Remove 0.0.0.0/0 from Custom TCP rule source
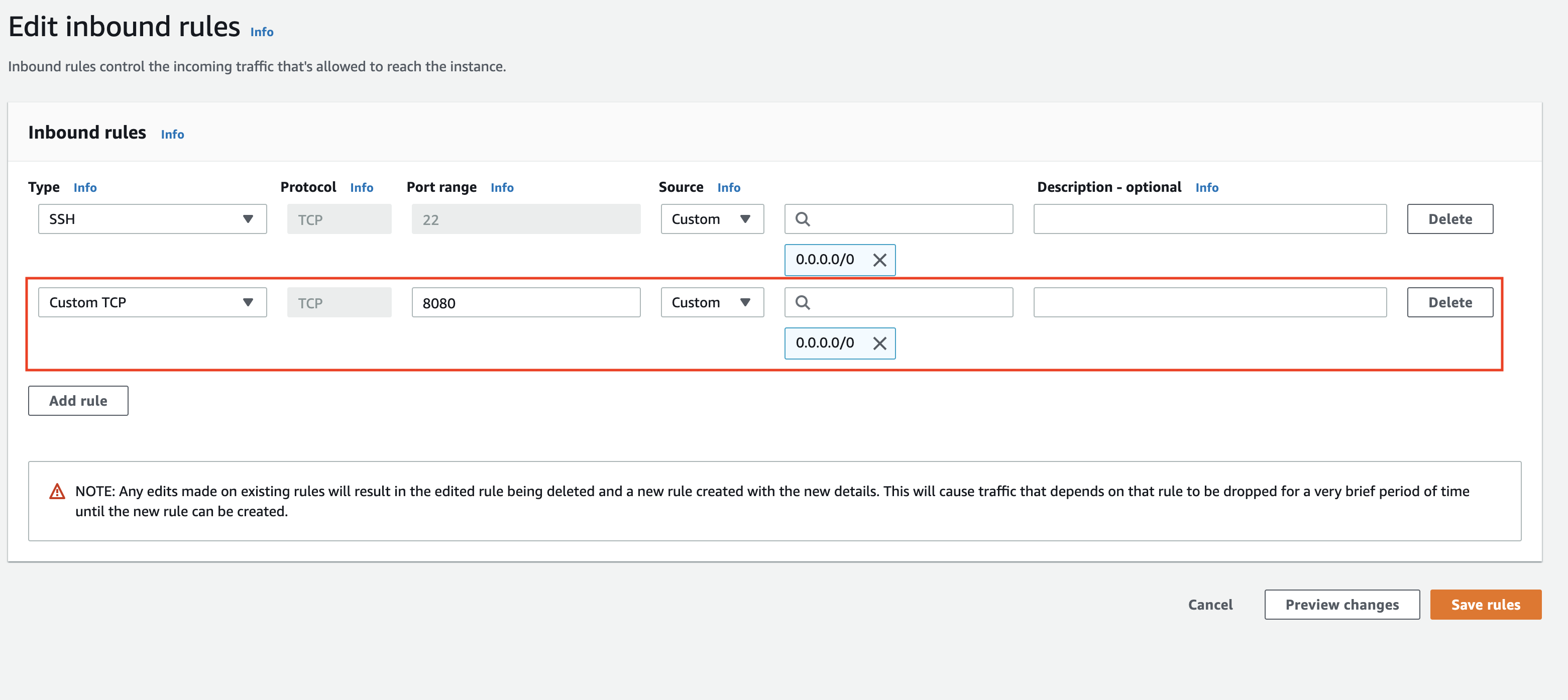 tap(879, 343)
